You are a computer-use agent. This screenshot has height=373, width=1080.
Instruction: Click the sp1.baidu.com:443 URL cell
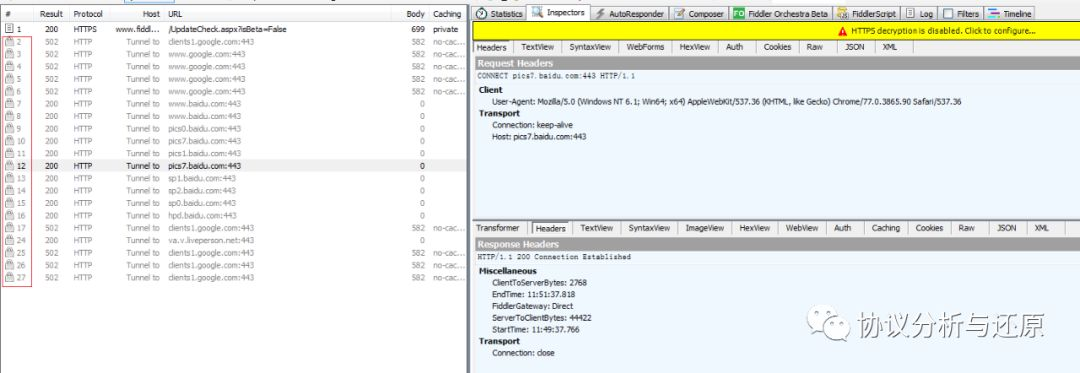tap(202, 178)
